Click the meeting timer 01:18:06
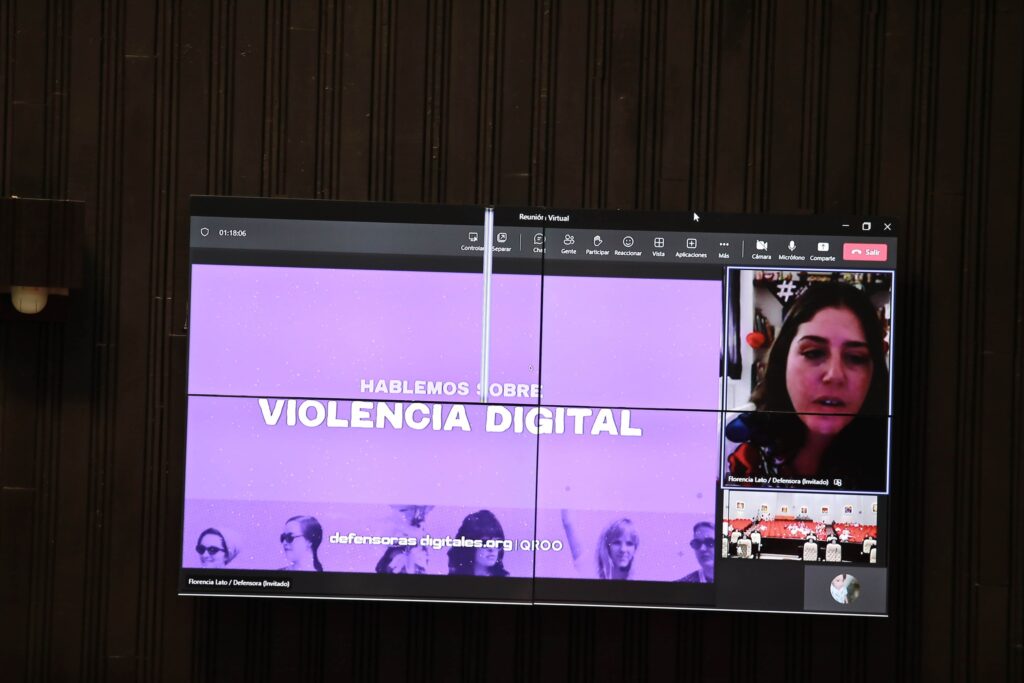 pos(232,232)
